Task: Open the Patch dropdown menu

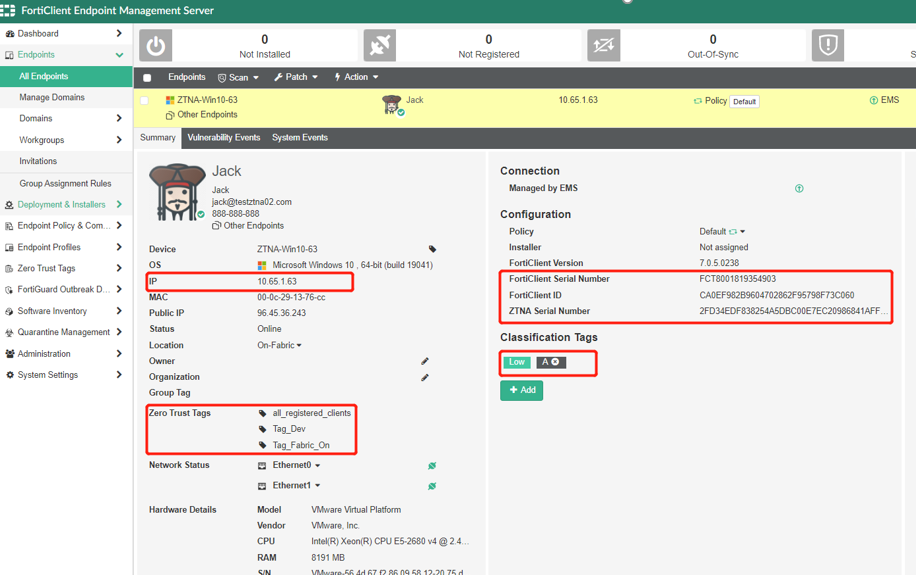Action: pyautogui.click(x=296, y=77)
